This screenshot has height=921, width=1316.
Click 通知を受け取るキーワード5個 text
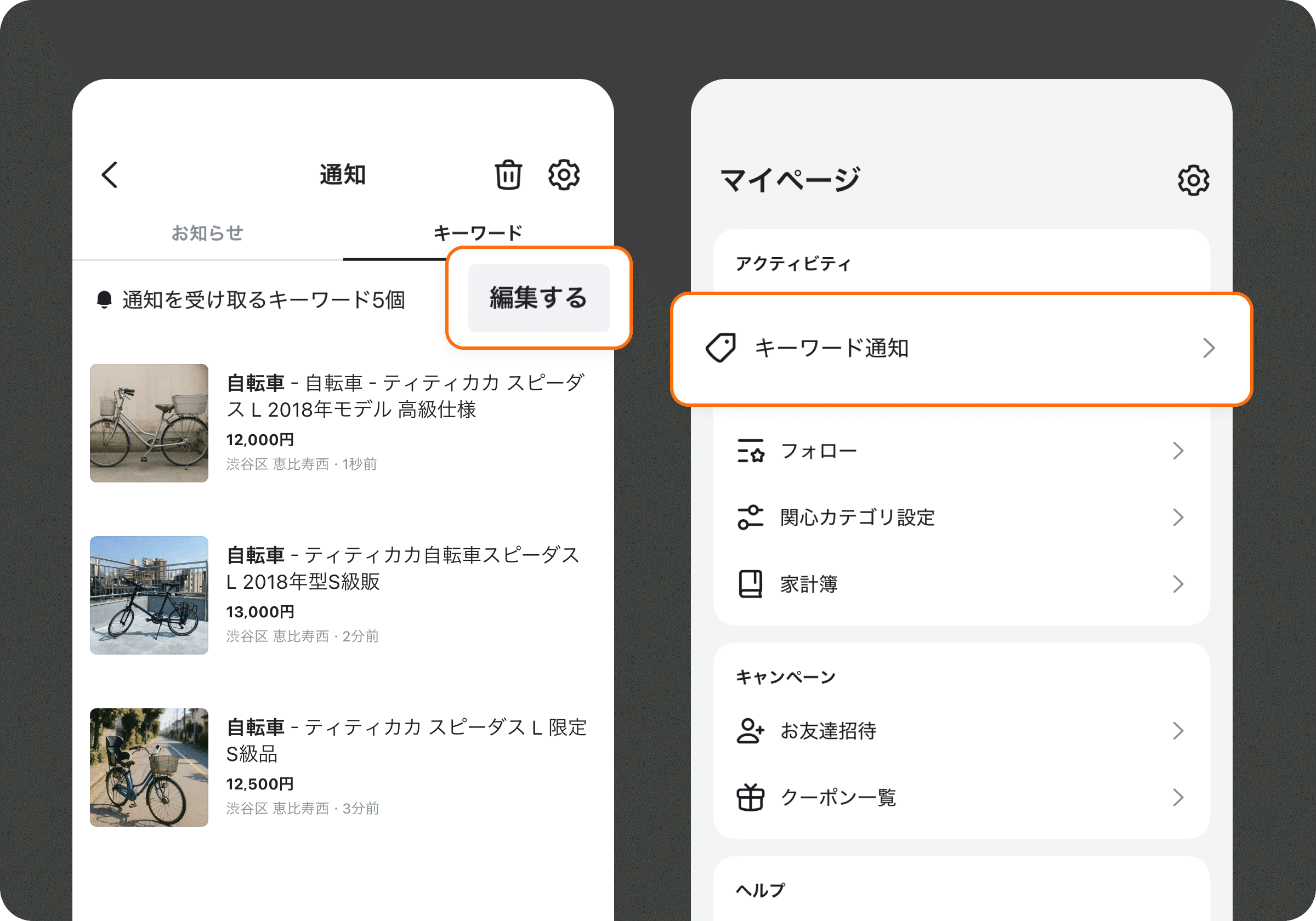pyautogui.click(x=264, y=300)
